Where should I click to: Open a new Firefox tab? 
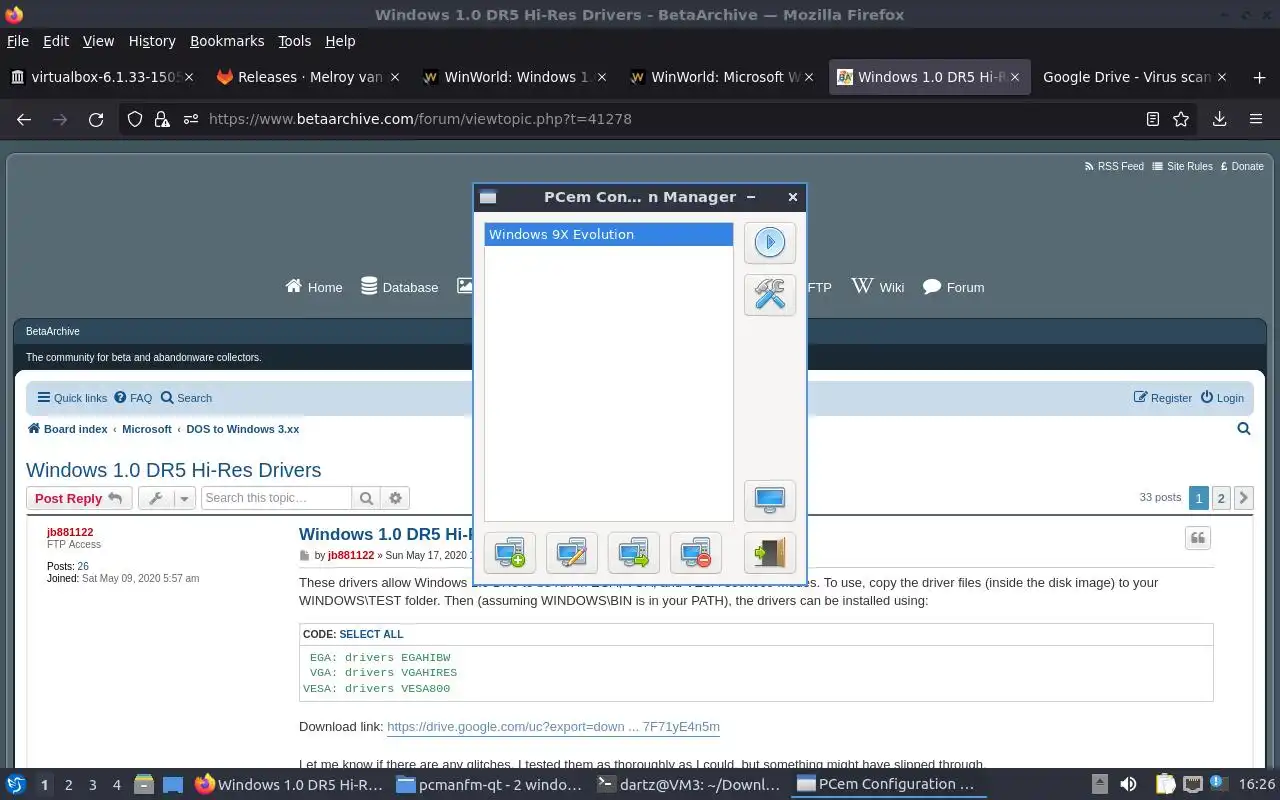(1259, 77)
